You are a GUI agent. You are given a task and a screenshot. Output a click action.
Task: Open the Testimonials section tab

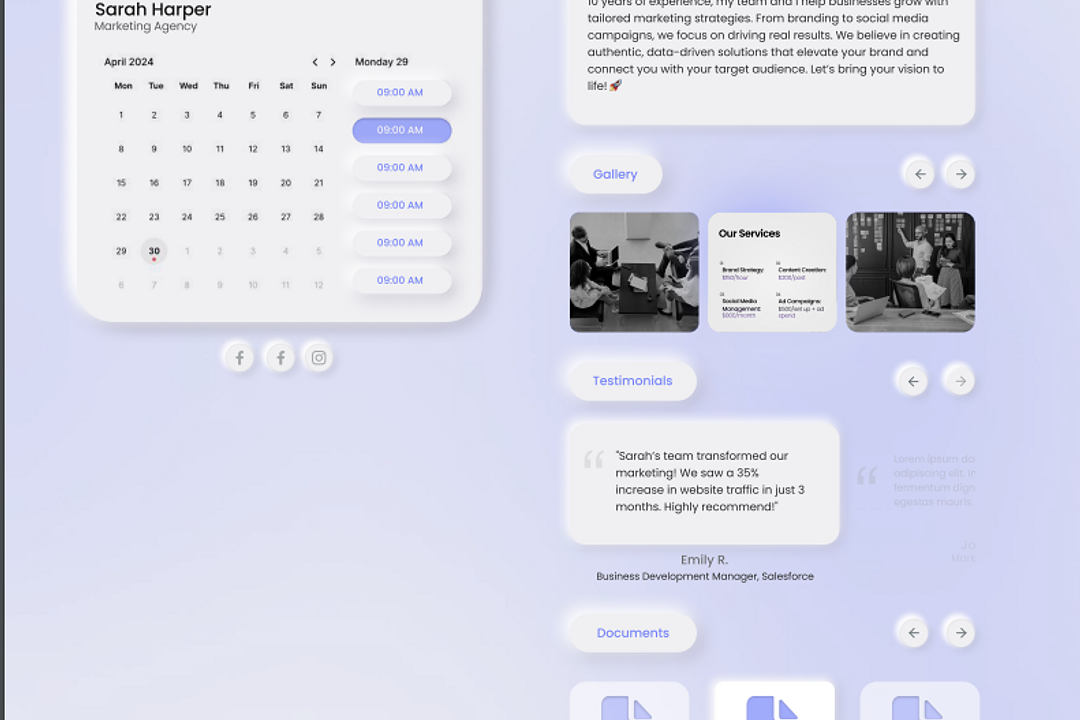click(x=632, y=381)
